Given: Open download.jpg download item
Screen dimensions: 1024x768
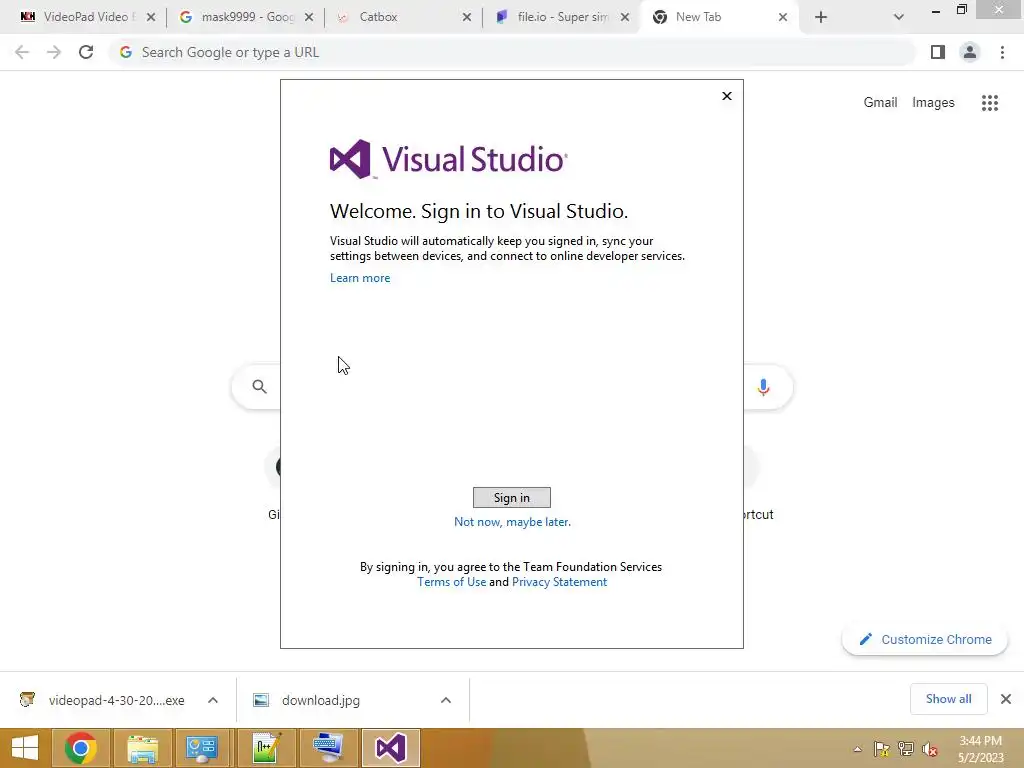Looking at the screenshot, I should [x=307, y=700].
